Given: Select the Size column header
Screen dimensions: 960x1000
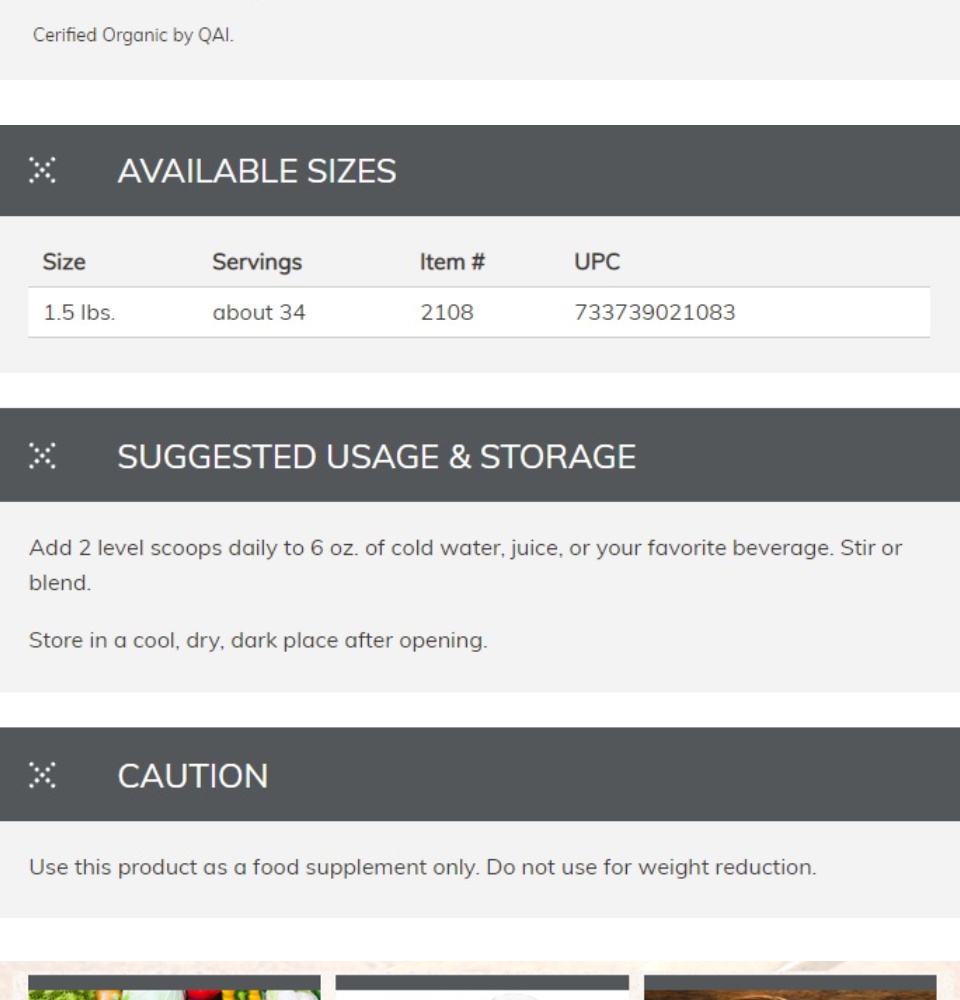Looking at the screenshot, I should coord(64,261).
